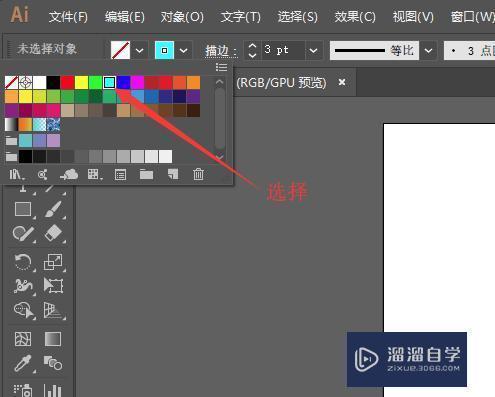Open the 文字(T) menu
This screenshot has height=397, width=495.
point(241,17)
